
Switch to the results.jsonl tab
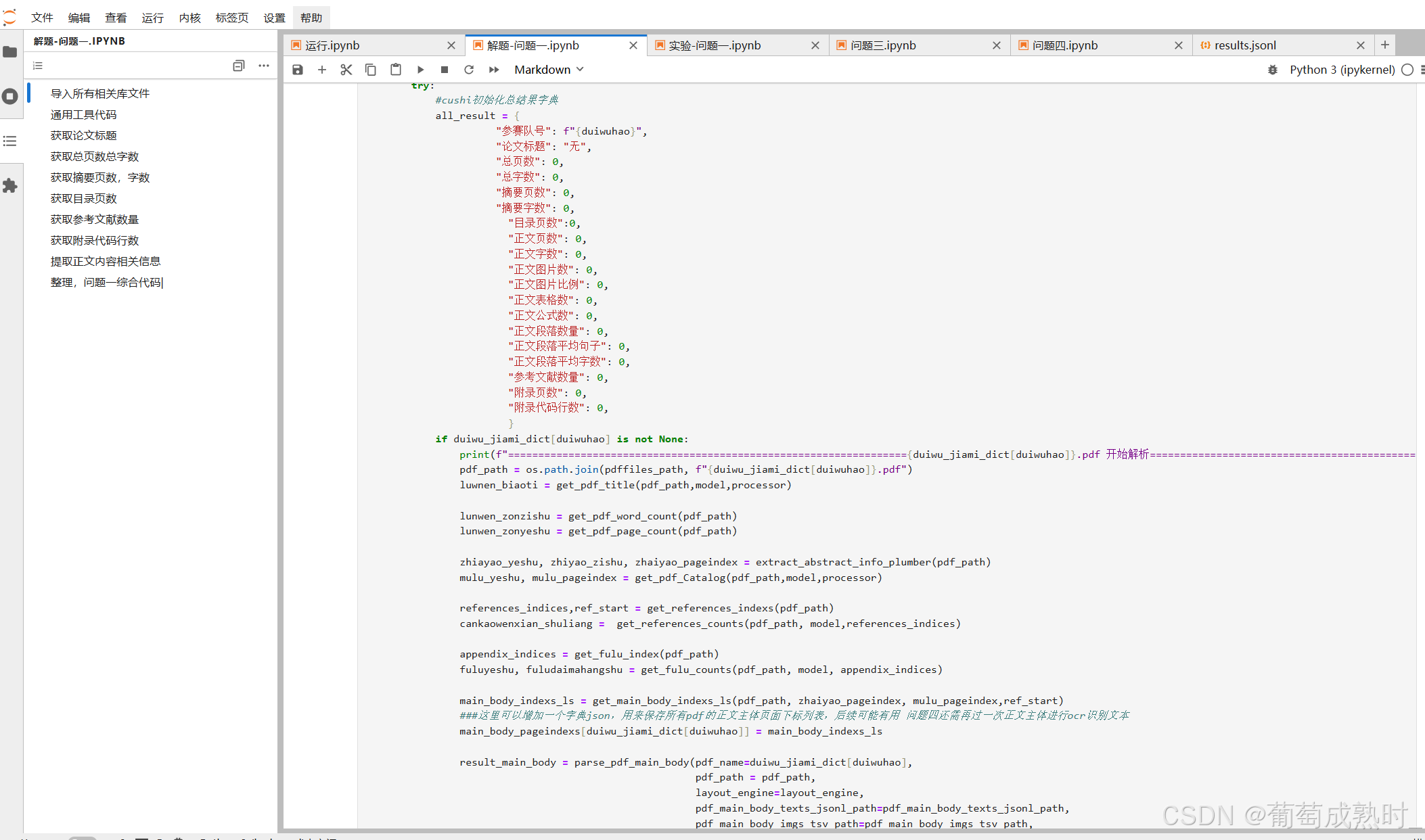[x=1245, y=45]
